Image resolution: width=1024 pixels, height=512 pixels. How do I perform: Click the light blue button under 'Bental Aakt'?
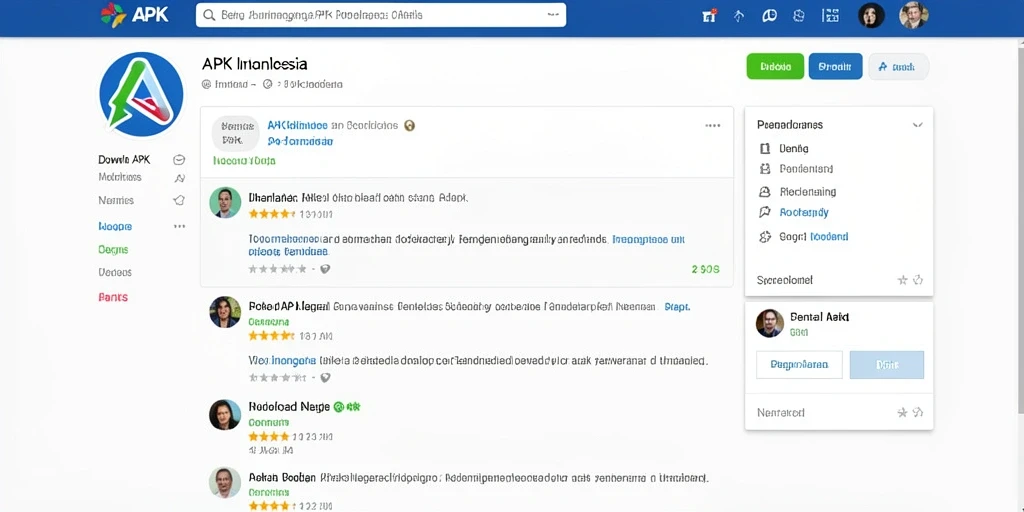pyautogui.click(x=887, y=365)
